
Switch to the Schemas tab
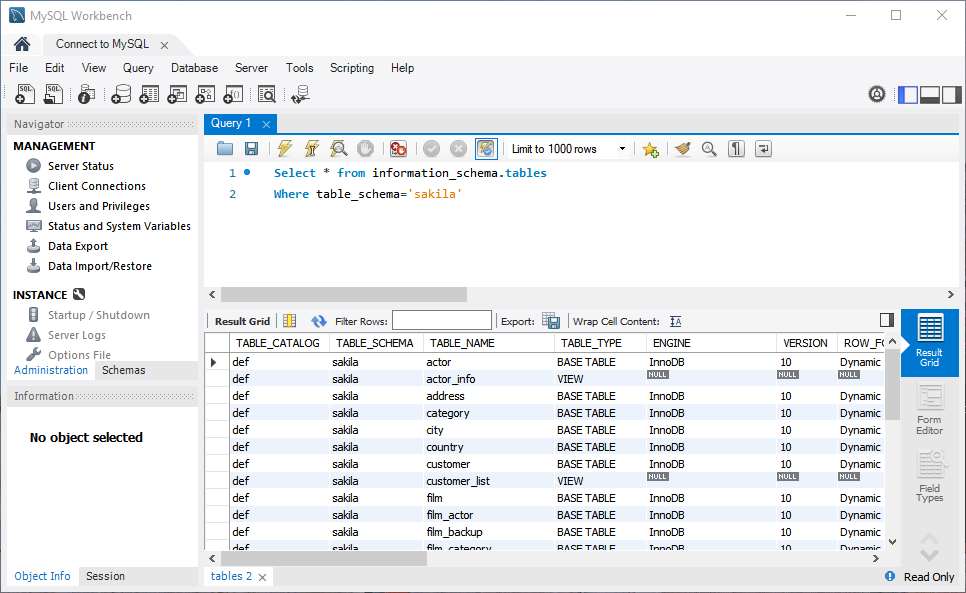pos(124,370)
